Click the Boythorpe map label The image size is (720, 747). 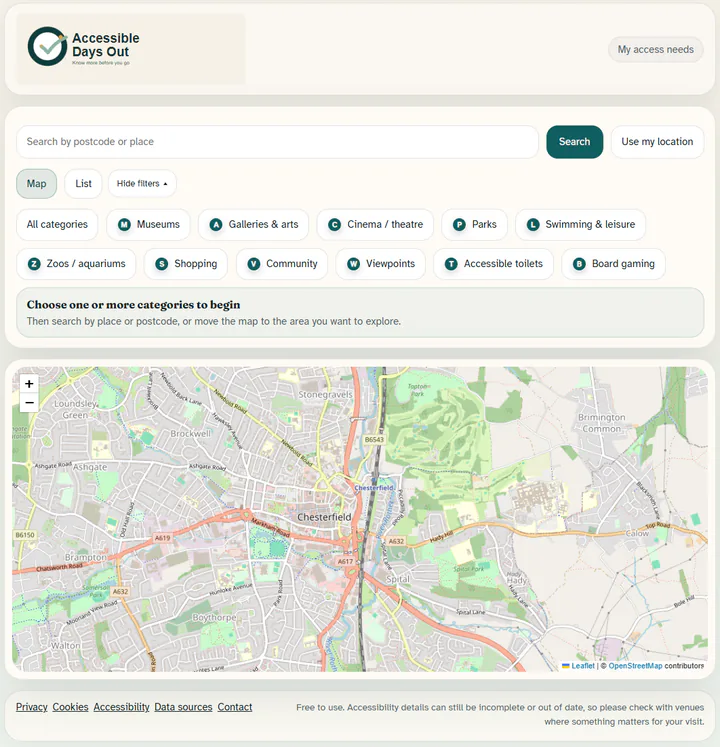click(214, 617)
